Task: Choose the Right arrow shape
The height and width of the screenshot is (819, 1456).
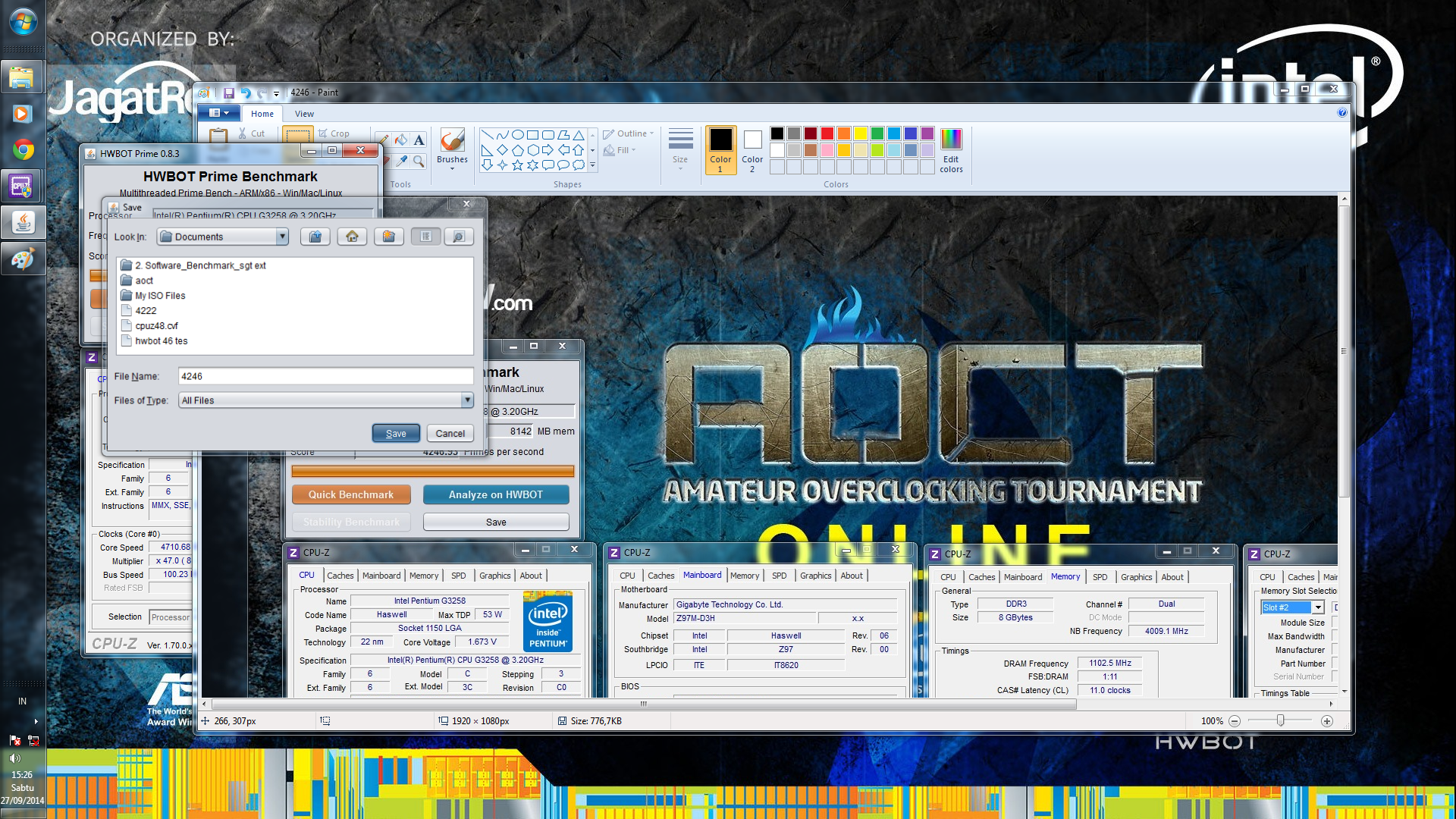Action: pos(548,149)
